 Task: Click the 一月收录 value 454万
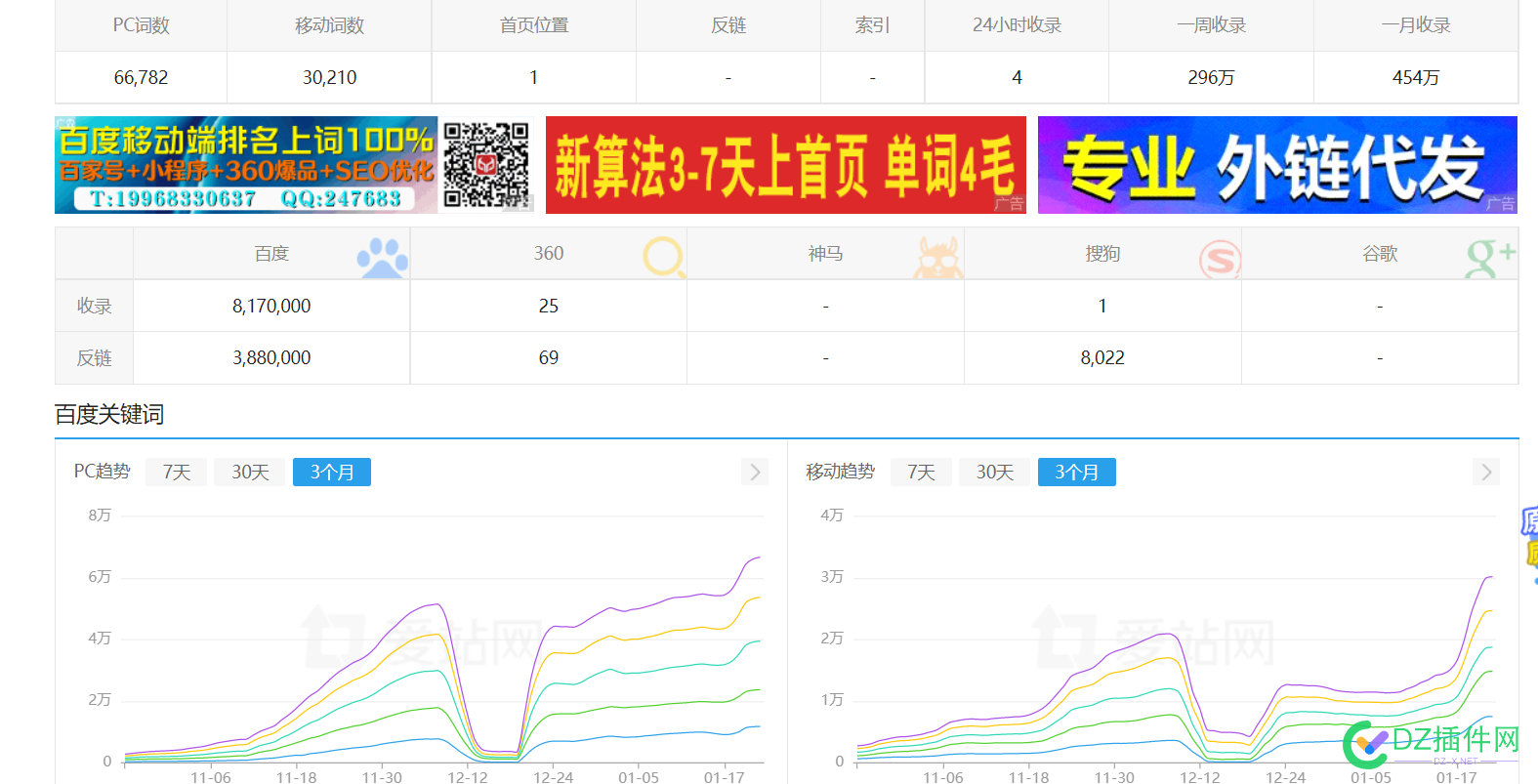click(x=1416, y=77)
